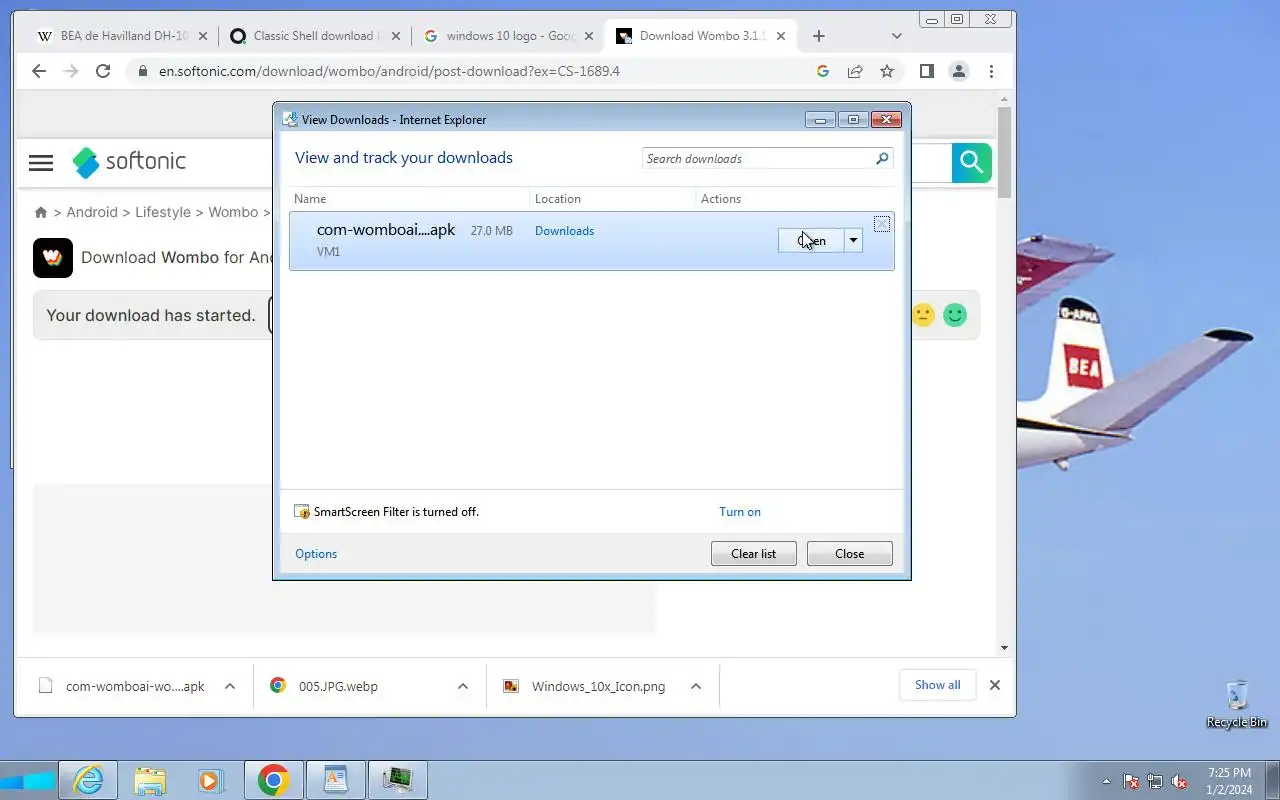Click the Wombo app icon
Image resolution: width=1280 pixels, height=800 pixels.
(53, 257)
